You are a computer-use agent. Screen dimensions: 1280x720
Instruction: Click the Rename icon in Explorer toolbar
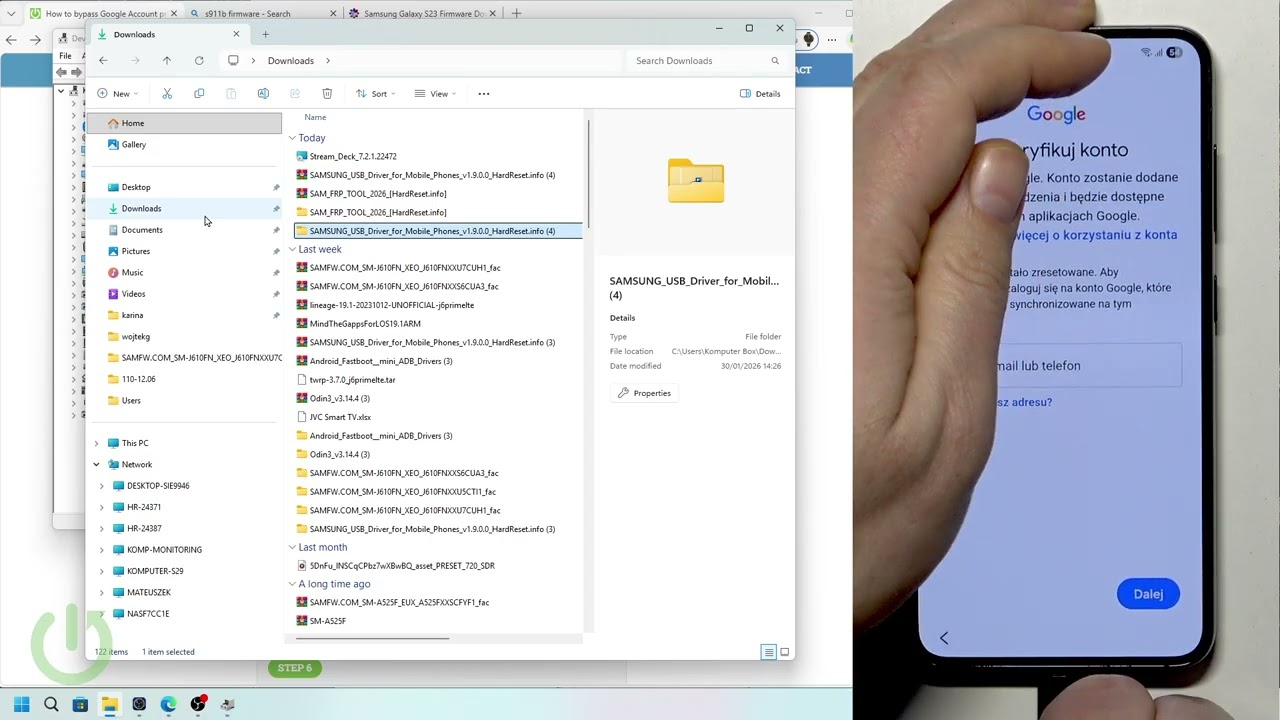(x=263, y=94)
